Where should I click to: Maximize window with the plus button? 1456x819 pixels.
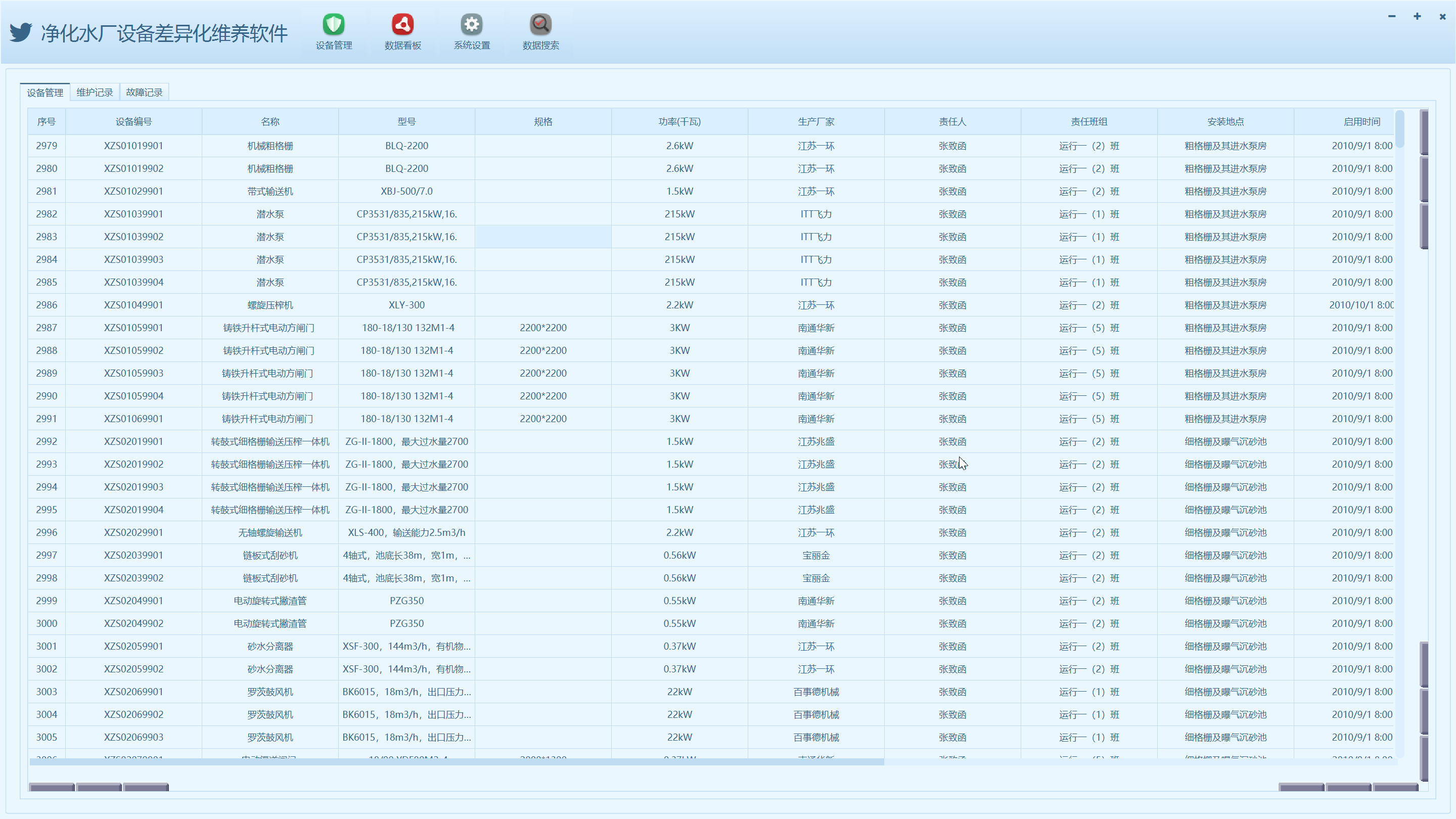[x=1417, y=16]
